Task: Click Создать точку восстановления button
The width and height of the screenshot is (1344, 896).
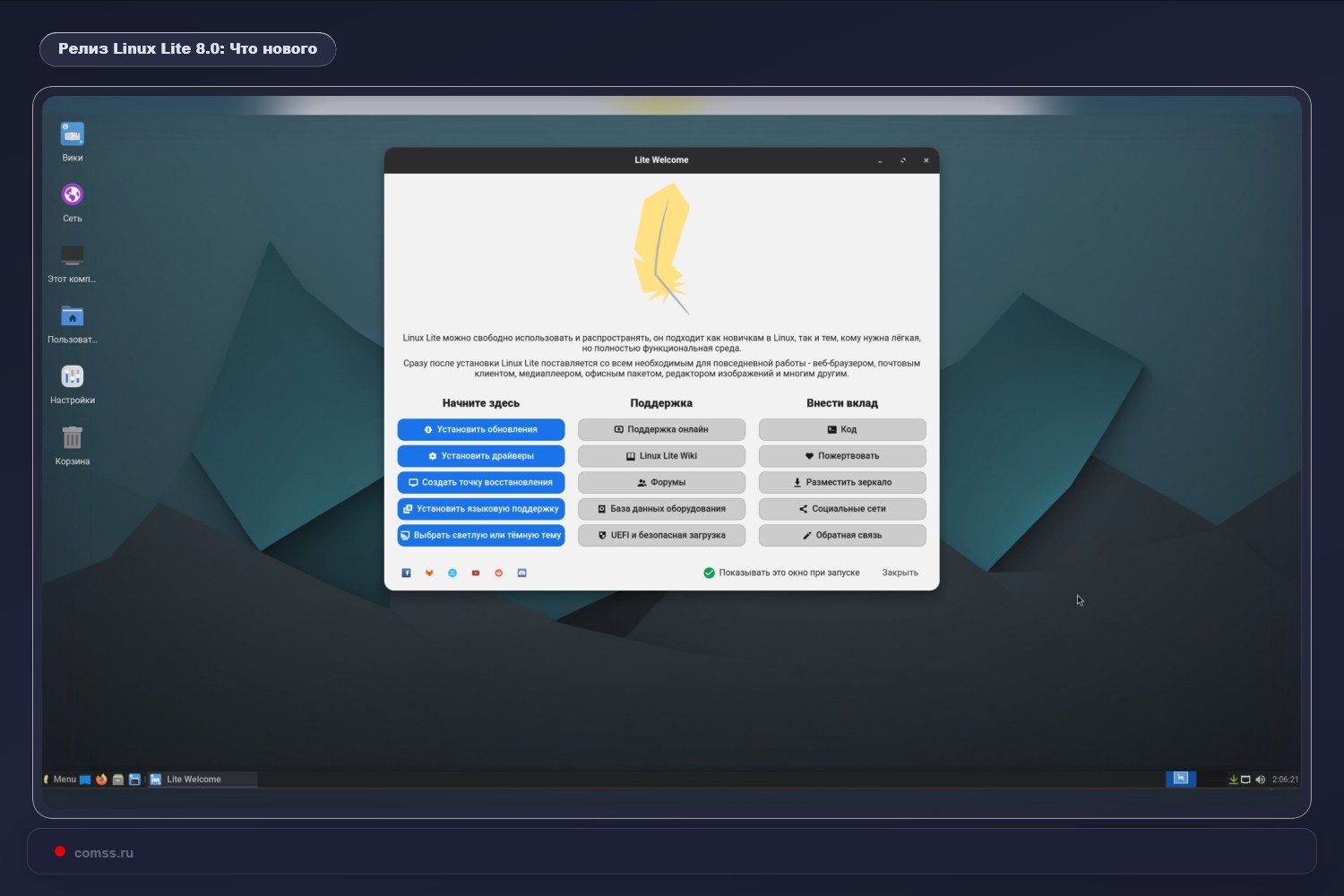Action: coord(481,482)
